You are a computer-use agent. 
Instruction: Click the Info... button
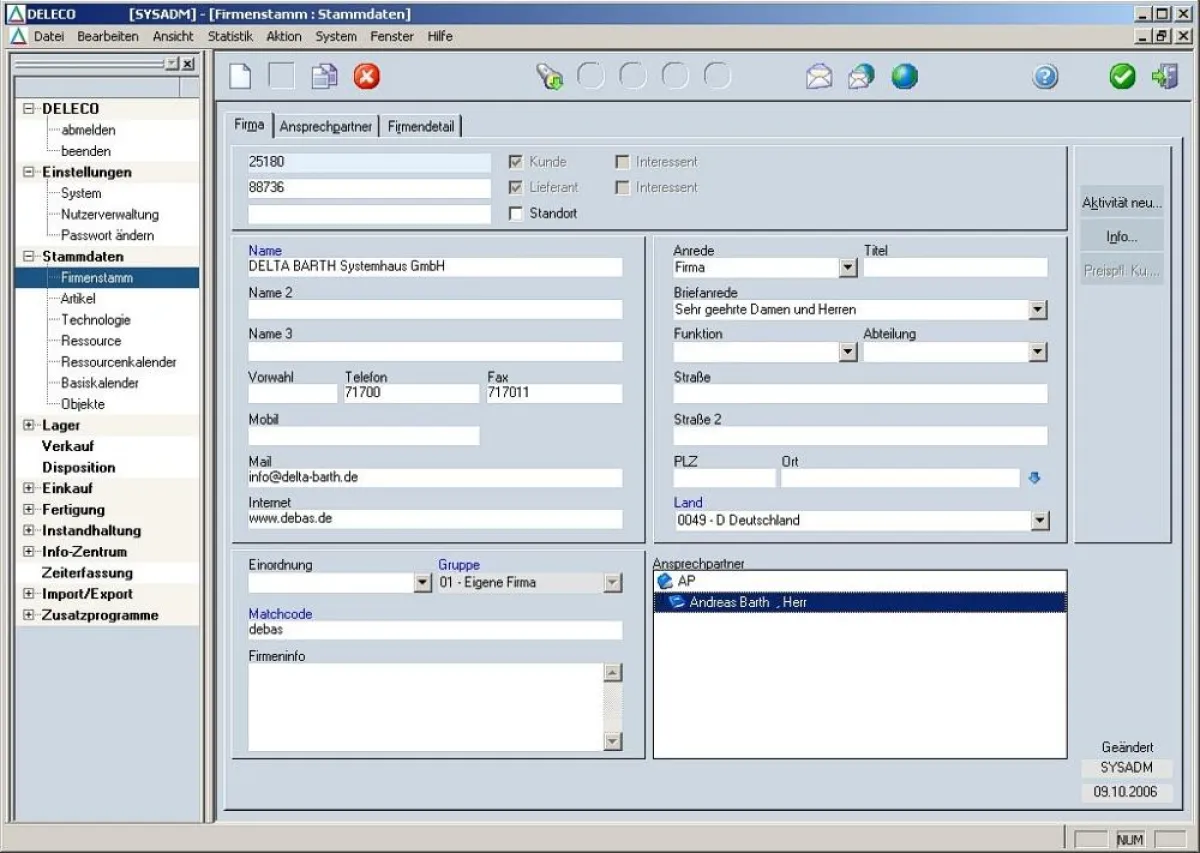pyautogui.click(x=1122, y=237)
